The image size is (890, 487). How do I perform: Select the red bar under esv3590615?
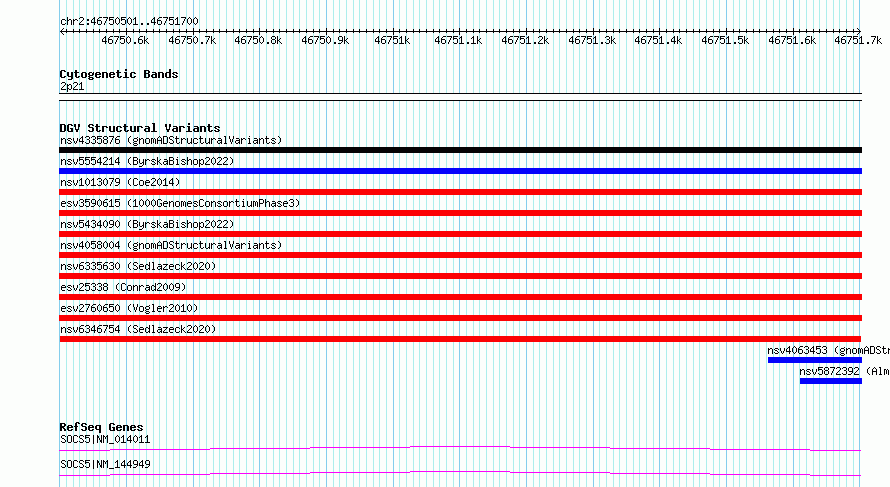460,213
